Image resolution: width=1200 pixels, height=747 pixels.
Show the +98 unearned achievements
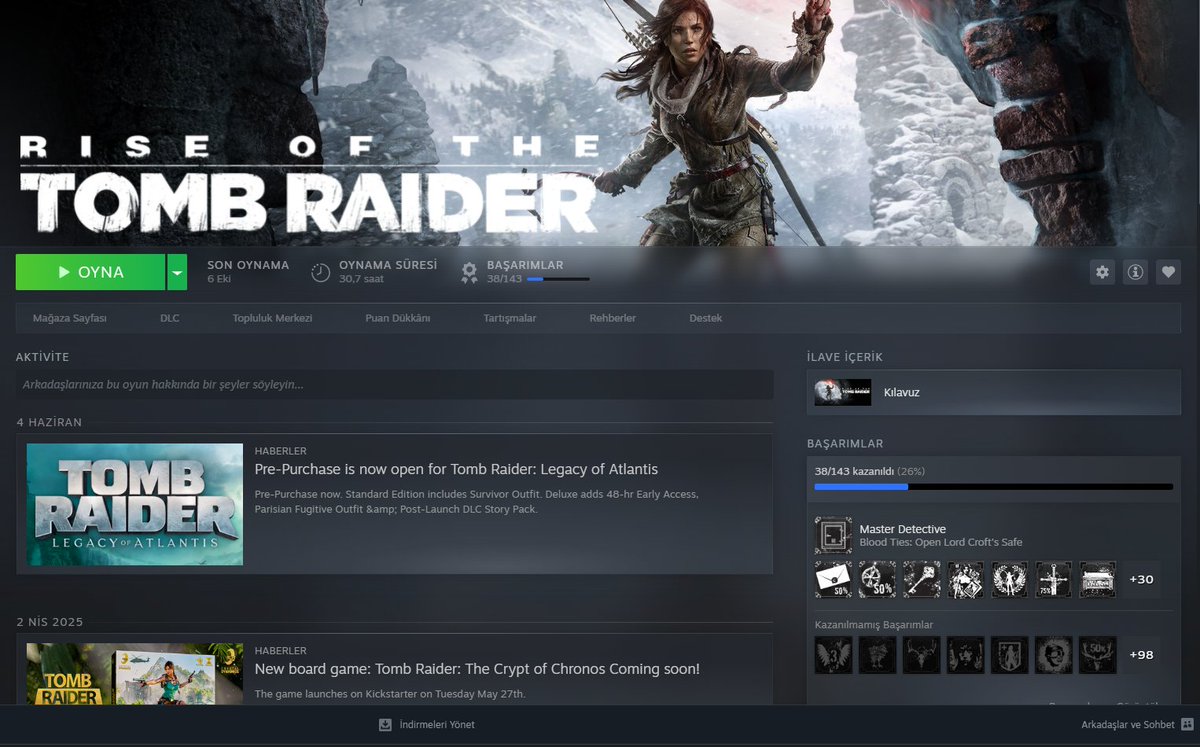pyautogui.click(x=1141, y=655)
